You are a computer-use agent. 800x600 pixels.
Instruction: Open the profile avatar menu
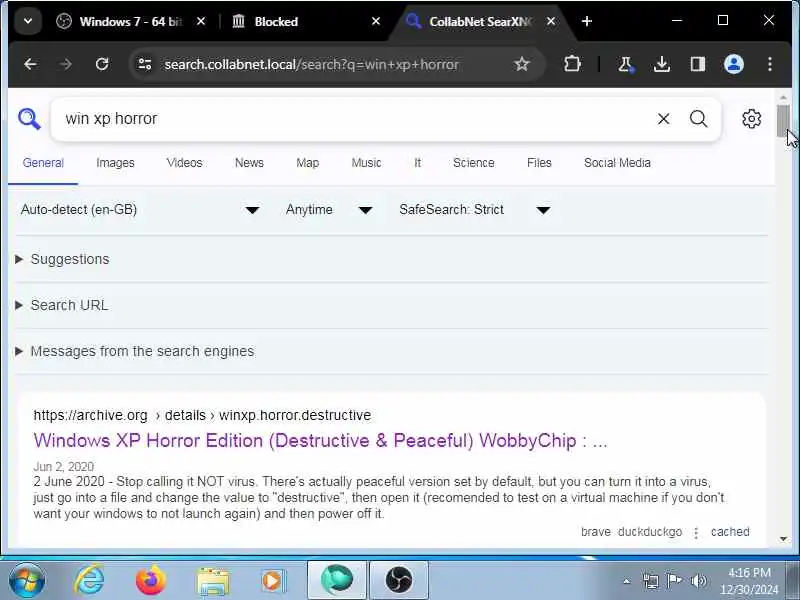point(734,64)
